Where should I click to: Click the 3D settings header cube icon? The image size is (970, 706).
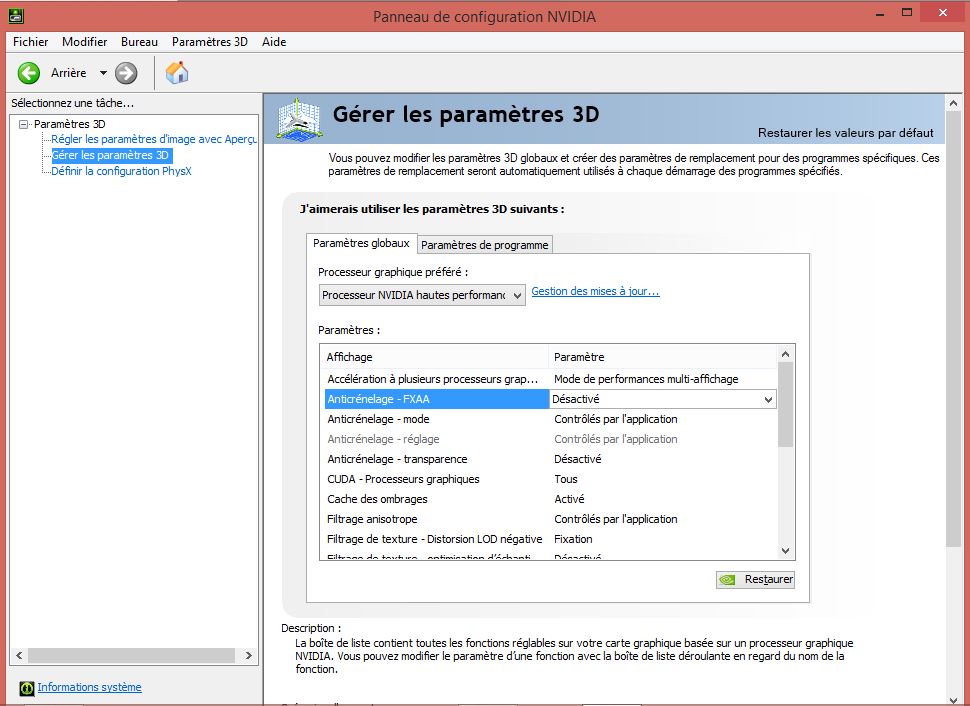pos(299,119)
